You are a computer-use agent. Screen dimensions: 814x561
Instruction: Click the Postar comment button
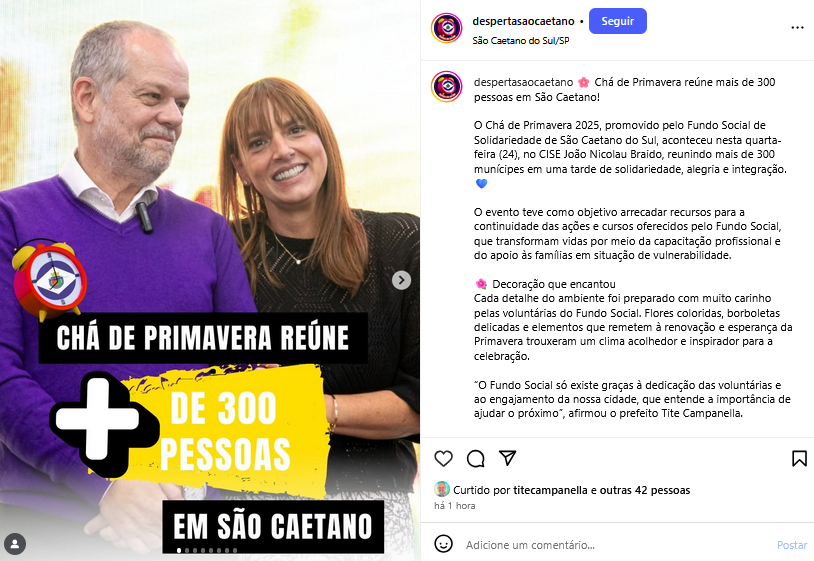pos(792,545)
